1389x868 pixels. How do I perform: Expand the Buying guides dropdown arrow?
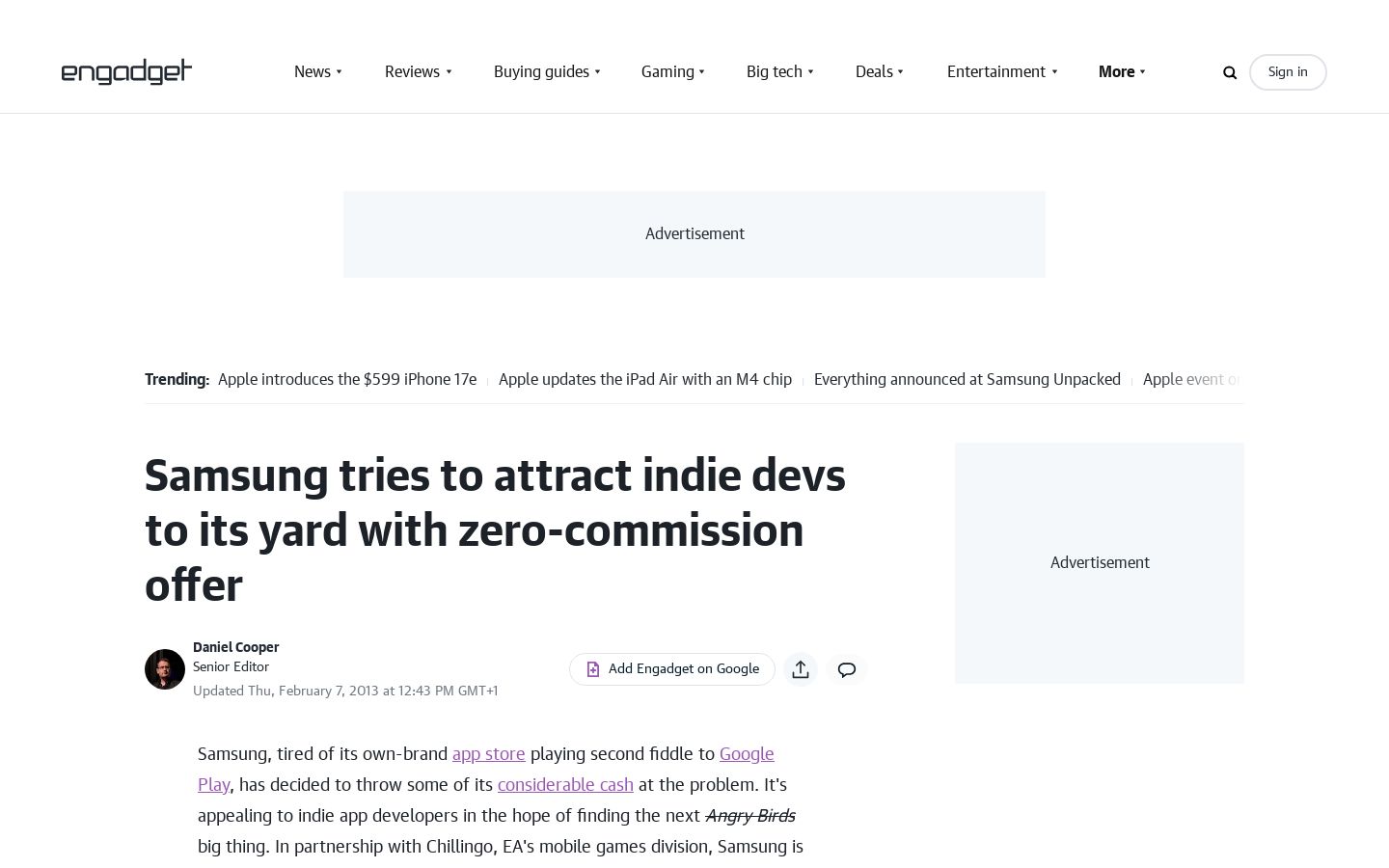[x=598, y=72]
